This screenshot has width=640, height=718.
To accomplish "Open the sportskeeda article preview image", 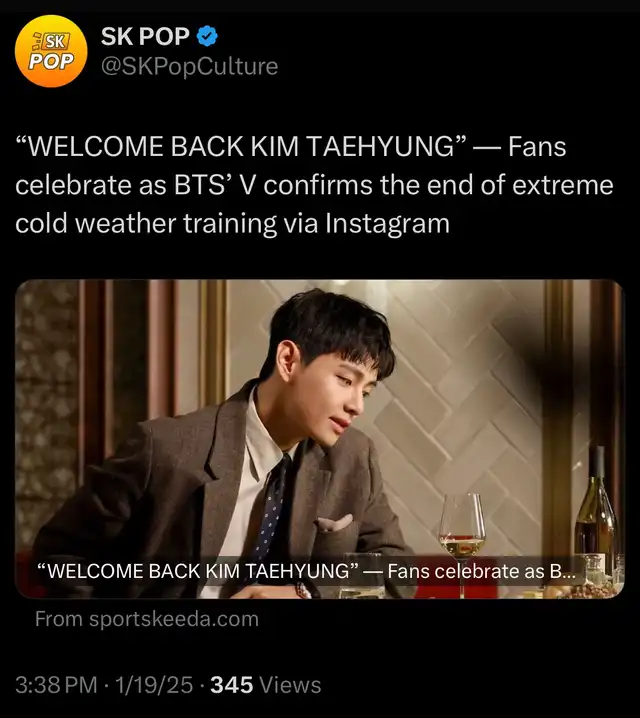I will coord(320,439).
